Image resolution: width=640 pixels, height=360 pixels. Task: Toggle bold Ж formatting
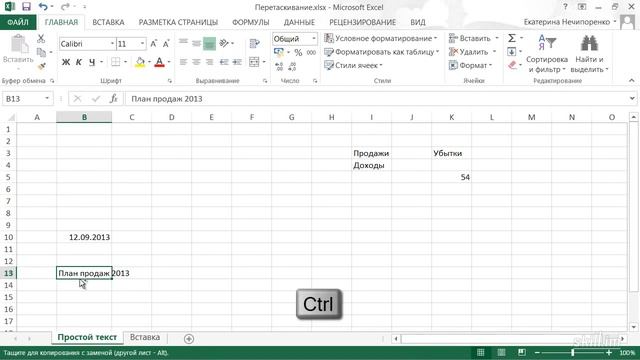coord(66,62)
